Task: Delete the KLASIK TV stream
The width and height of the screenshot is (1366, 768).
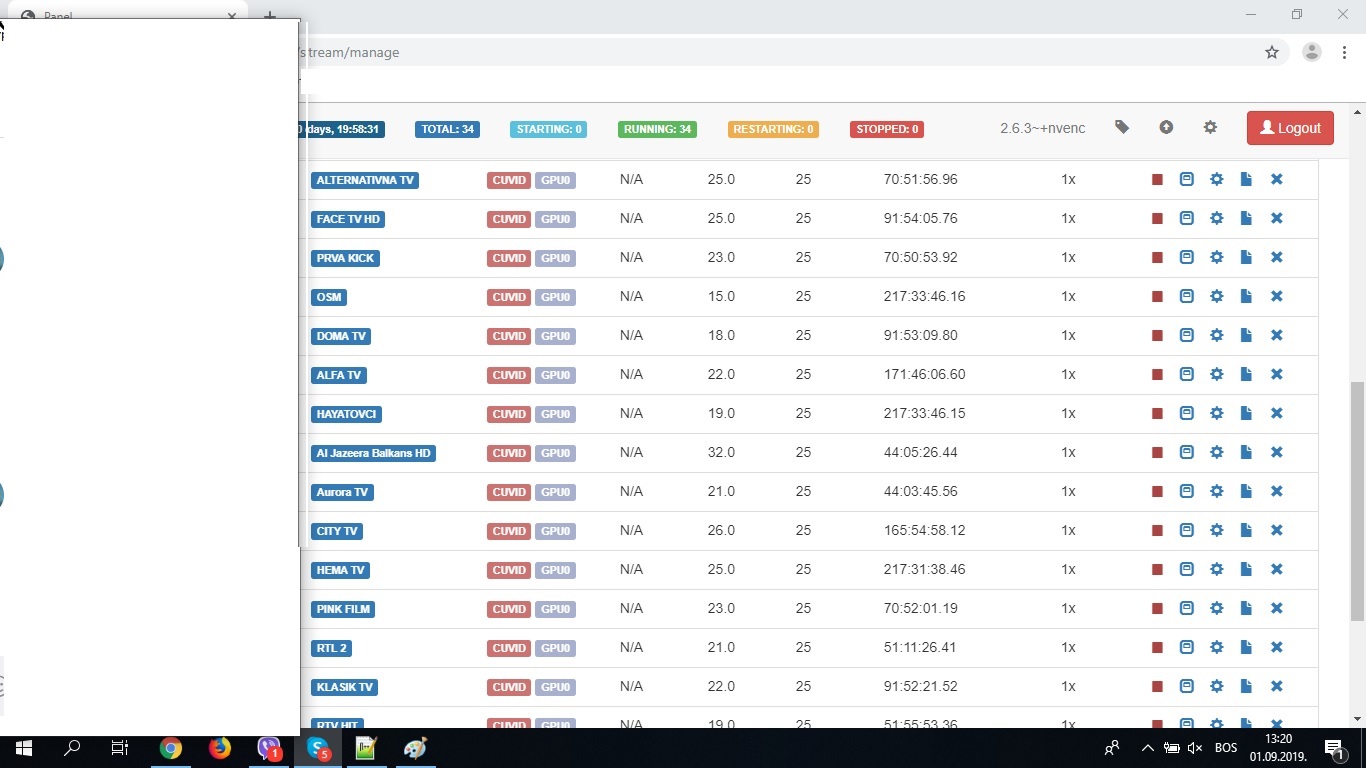Action: [x=1276, y=686]
